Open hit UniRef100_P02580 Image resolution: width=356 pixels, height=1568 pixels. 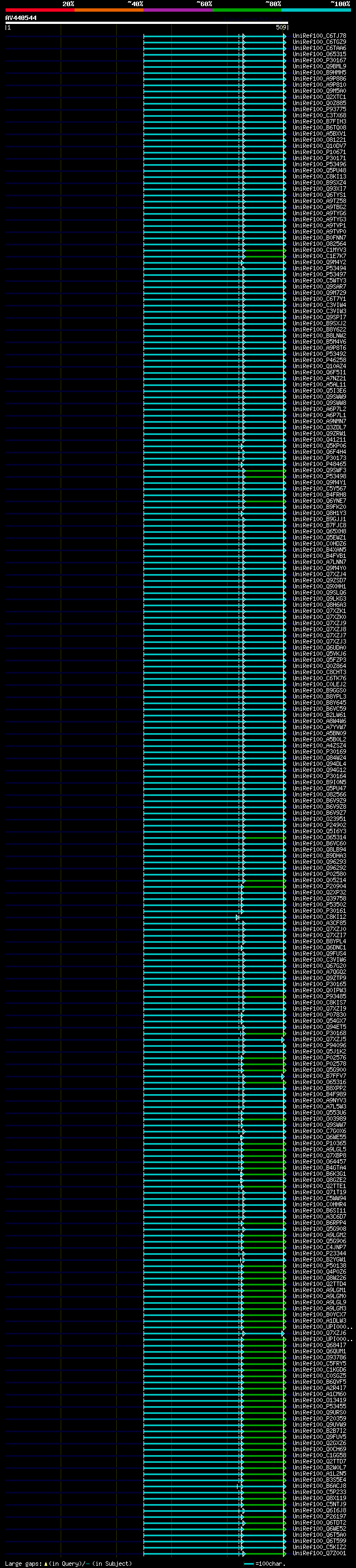pyautogui.click(x=319, y=874)
